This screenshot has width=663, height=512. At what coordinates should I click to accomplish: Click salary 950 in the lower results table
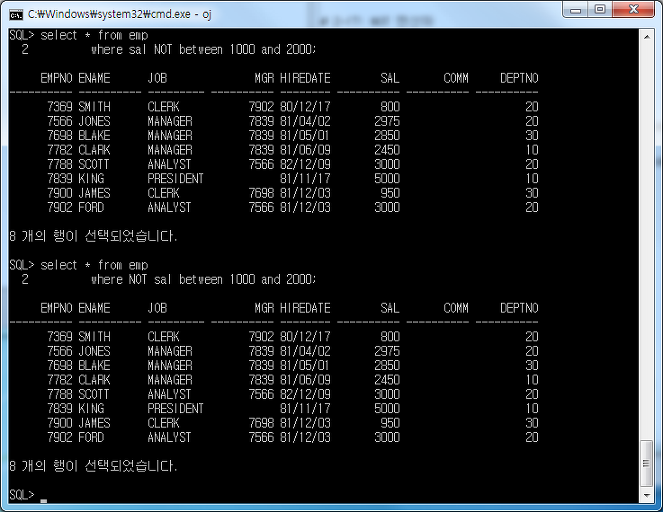click(x=390, y=423)
